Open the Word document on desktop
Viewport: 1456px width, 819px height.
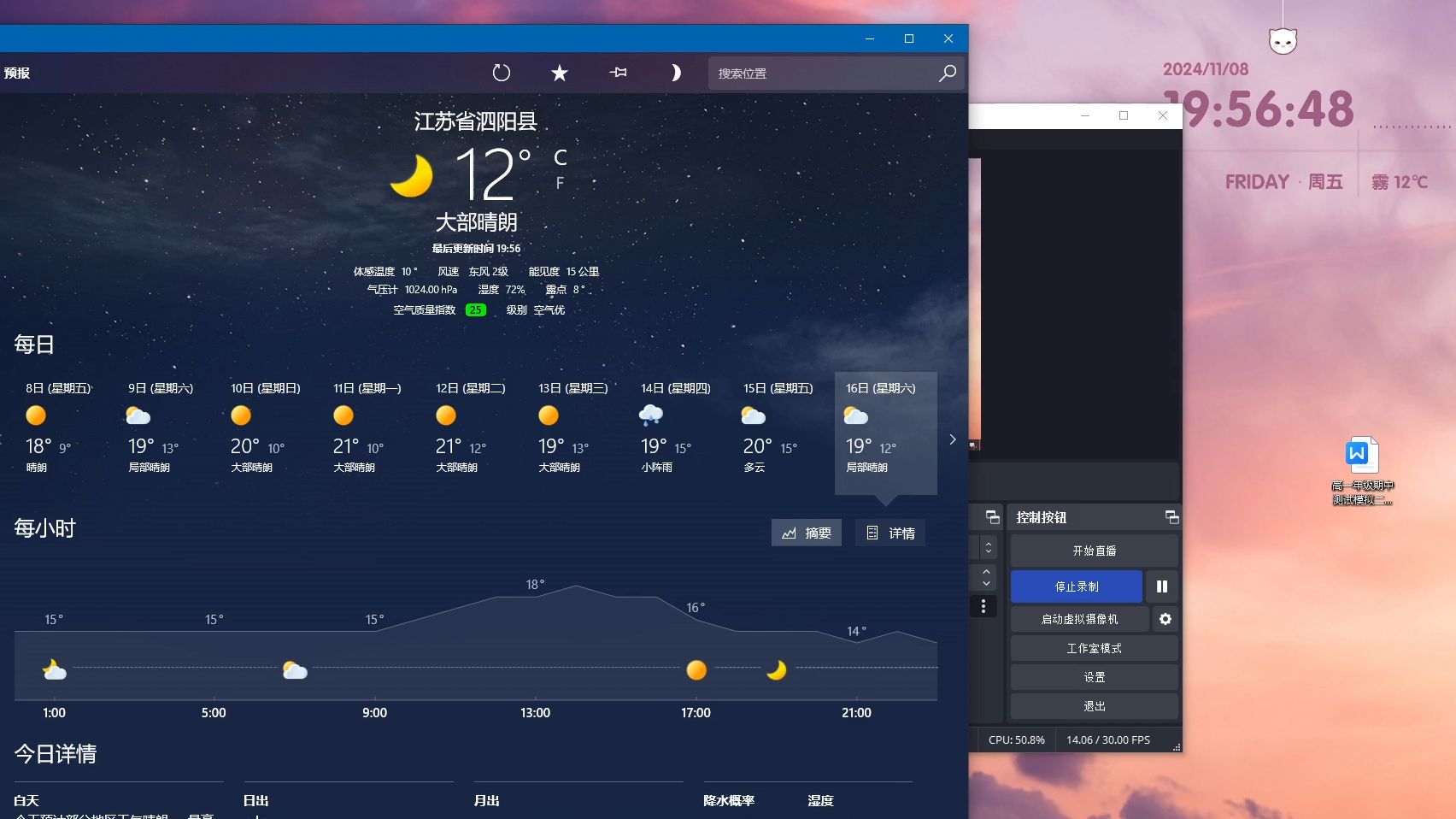(x=1362, y=470)
